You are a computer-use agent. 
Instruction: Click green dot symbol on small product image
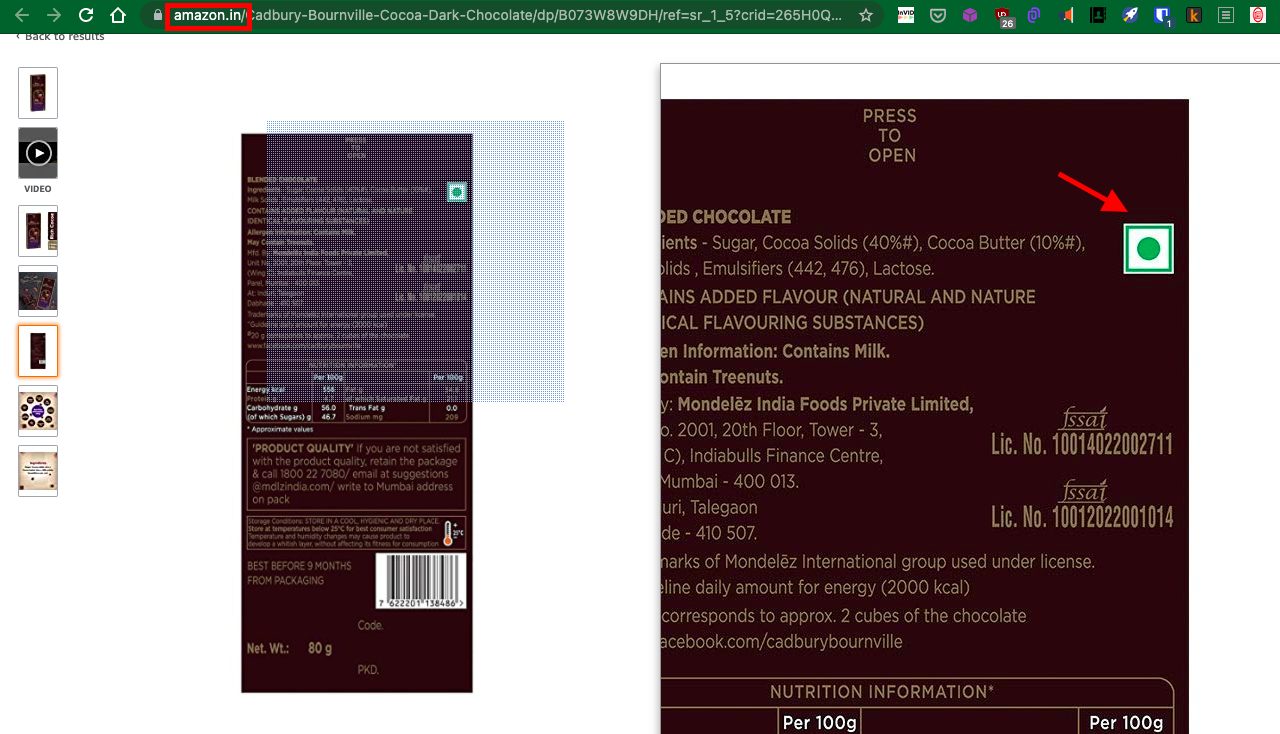[x=457, y=193]
